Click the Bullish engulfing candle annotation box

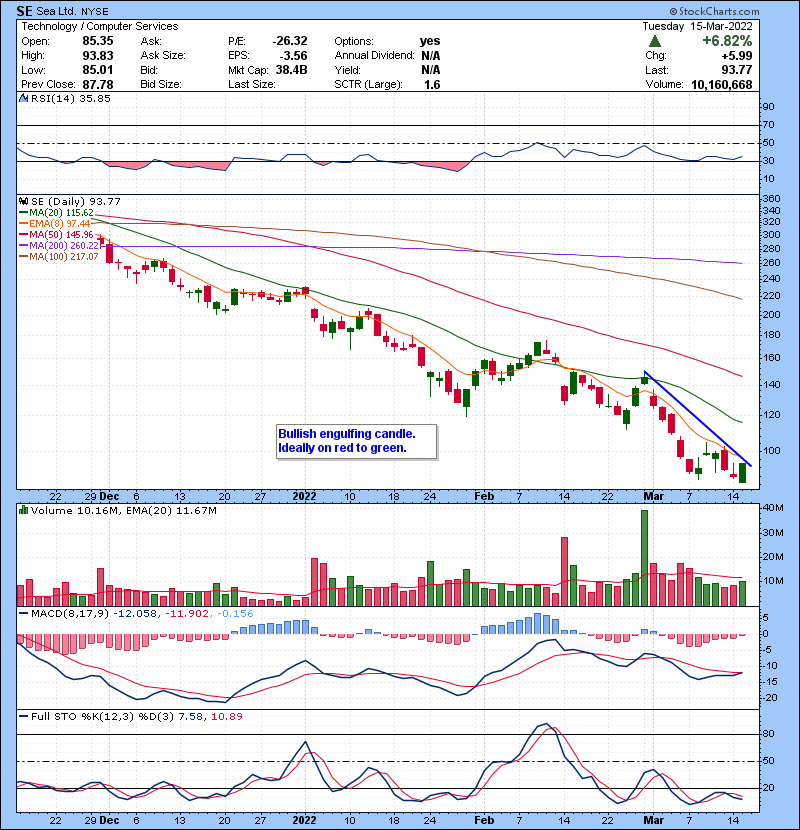357,441
